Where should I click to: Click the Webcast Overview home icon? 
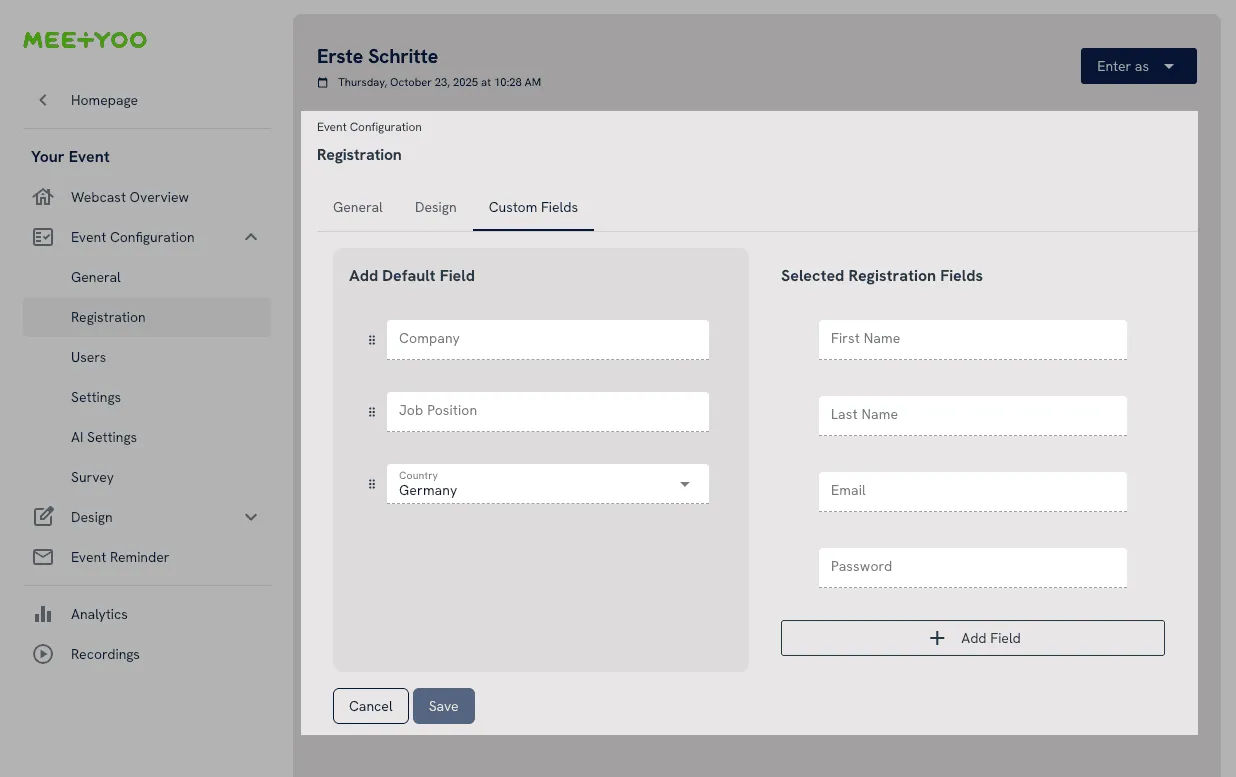44,197
